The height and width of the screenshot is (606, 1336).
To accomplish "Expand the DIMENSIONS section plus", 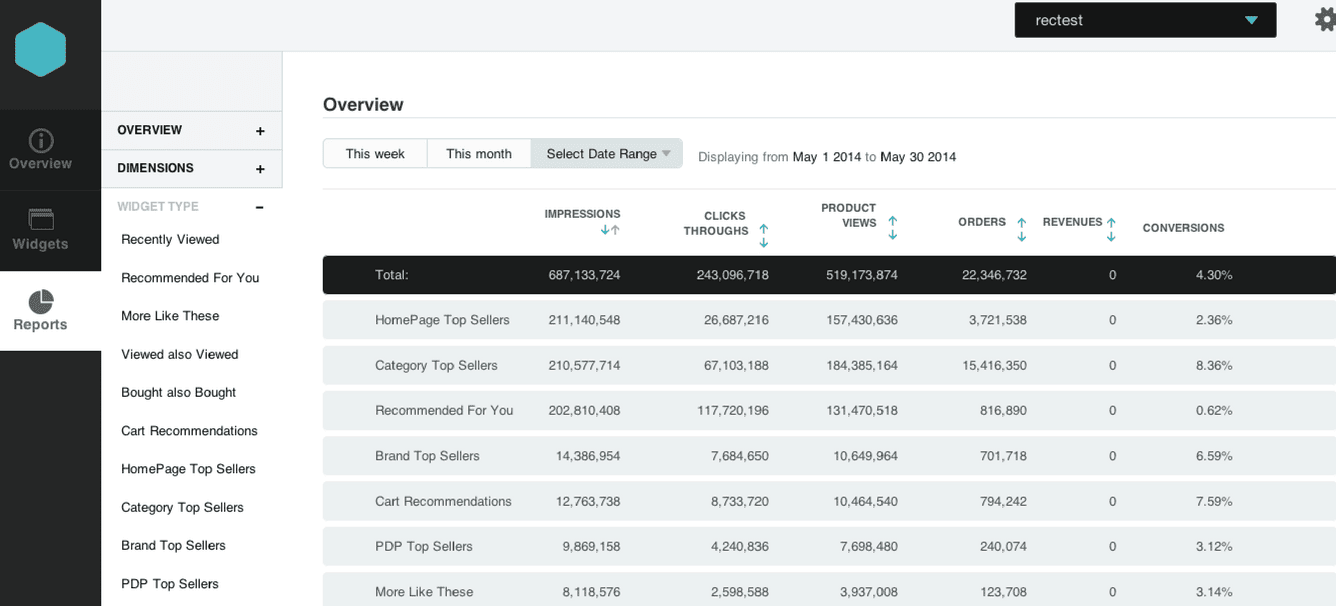I will point(260,169).
